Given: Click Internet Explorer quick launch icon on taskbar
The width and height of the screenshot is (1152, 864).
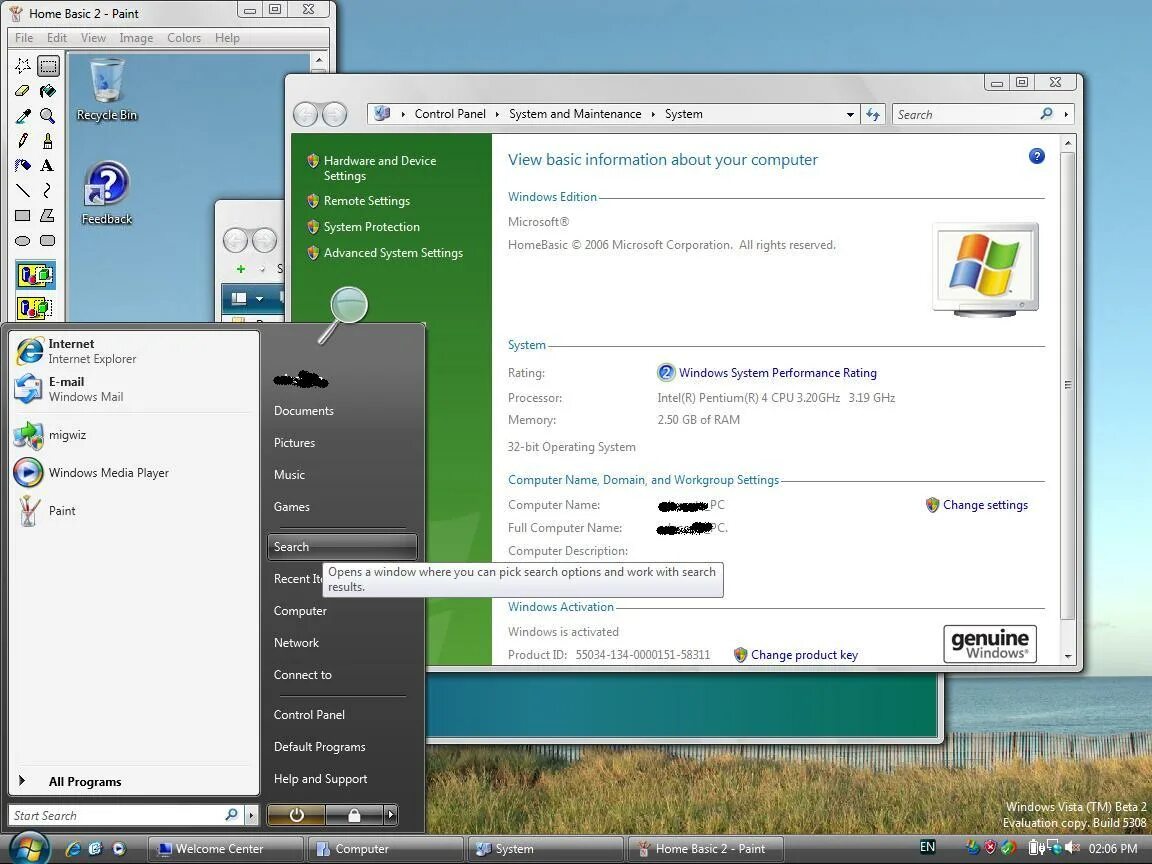Looking at the screenshot, I should point(73,849).
